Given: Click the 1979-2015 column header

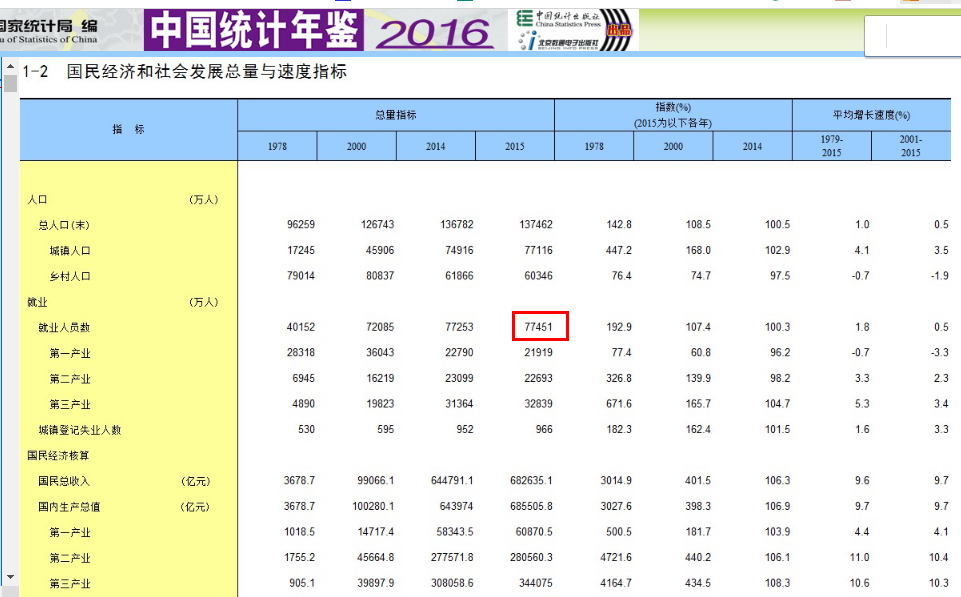Looking at the screenshot, I should coord(831,146).
